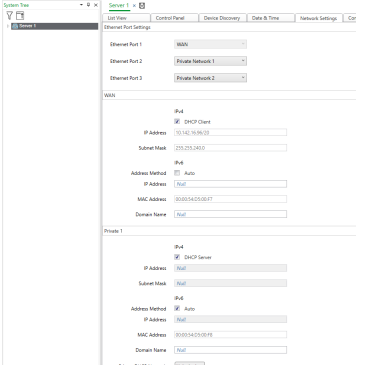371x370 pixels.
Task: Click the DHCP Client label text
Action: pyautogui.click(x=197, y=122)
